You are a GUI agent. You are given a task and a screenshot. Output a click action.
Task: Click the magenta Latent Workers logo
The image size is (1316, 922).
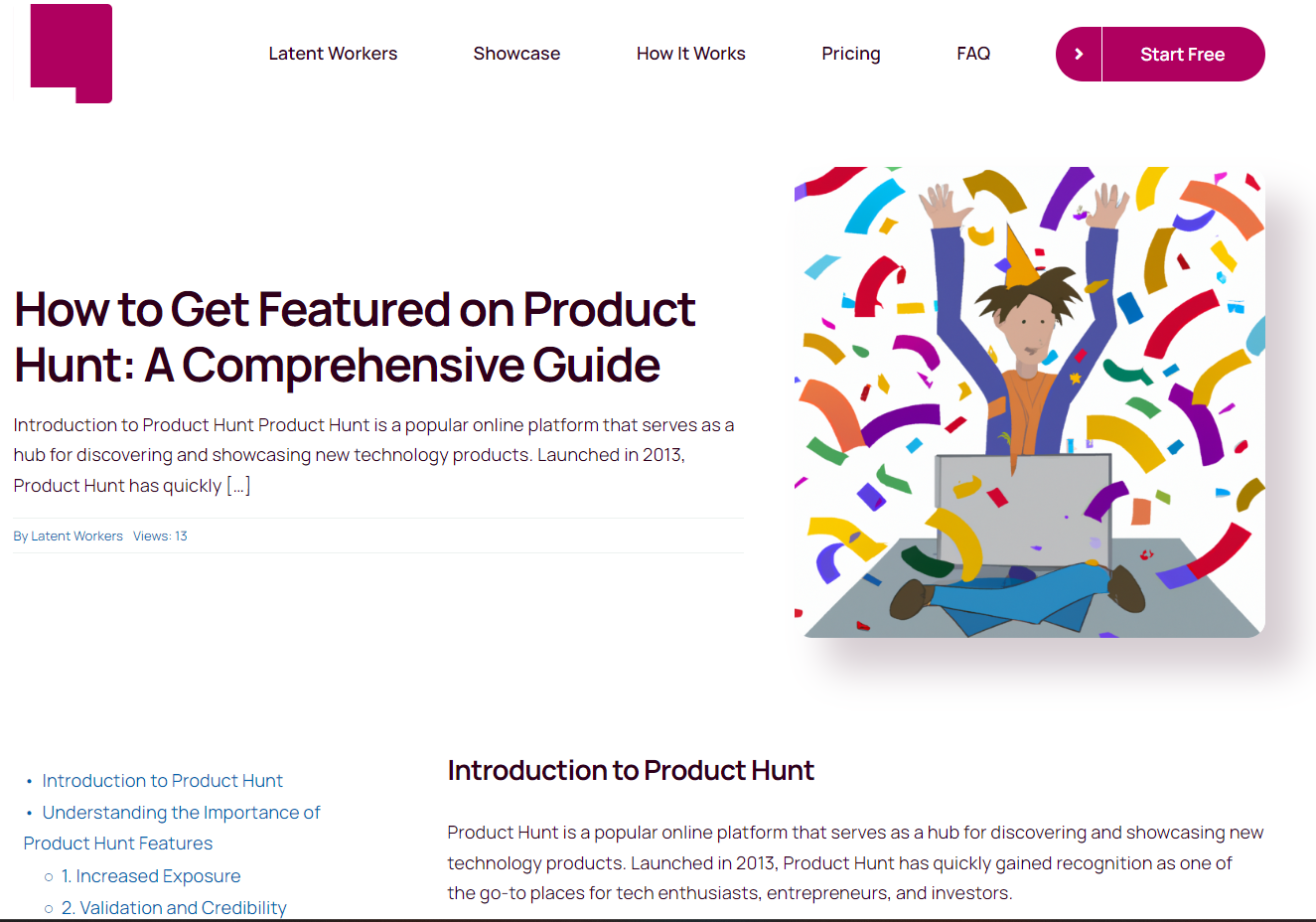point(71,54)
